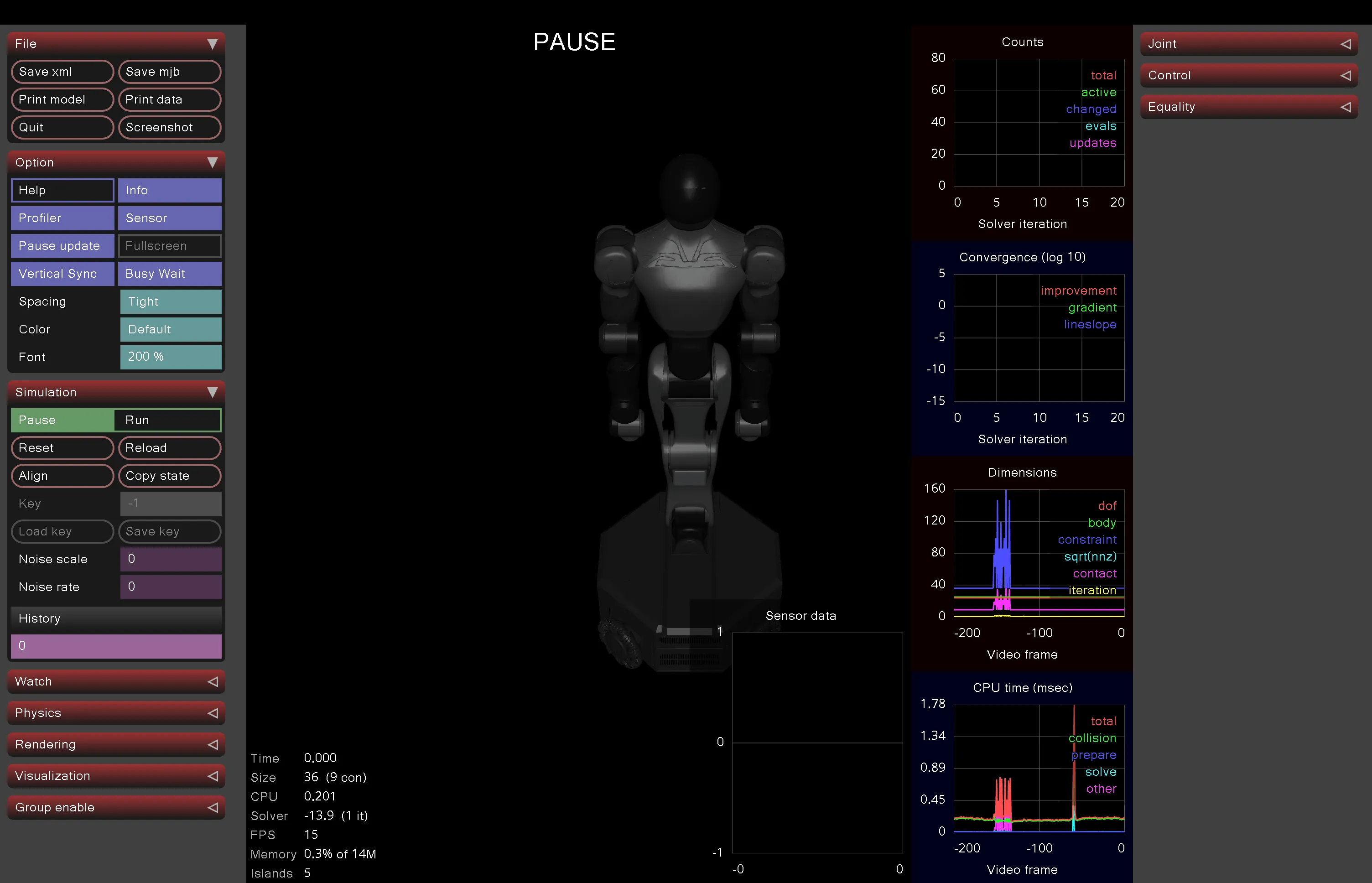Screen dimensions: 1372x883
Task: Change Spacing value Tight
Action: pos(171,301)
